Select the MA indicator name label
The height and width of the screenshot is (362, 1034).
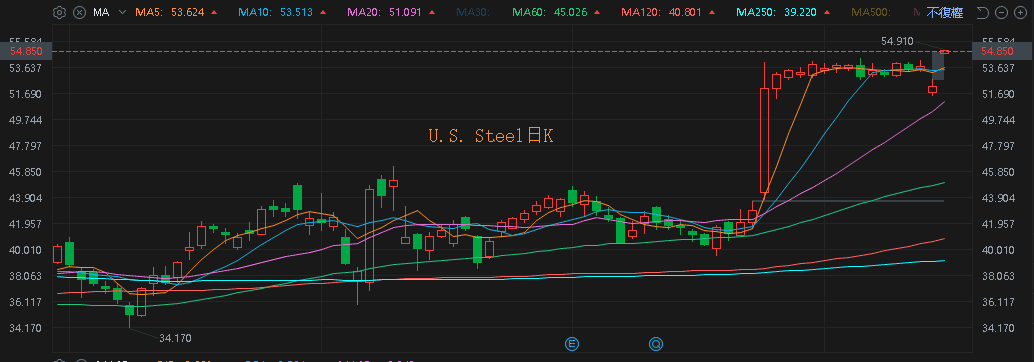[x=101, y=12]
